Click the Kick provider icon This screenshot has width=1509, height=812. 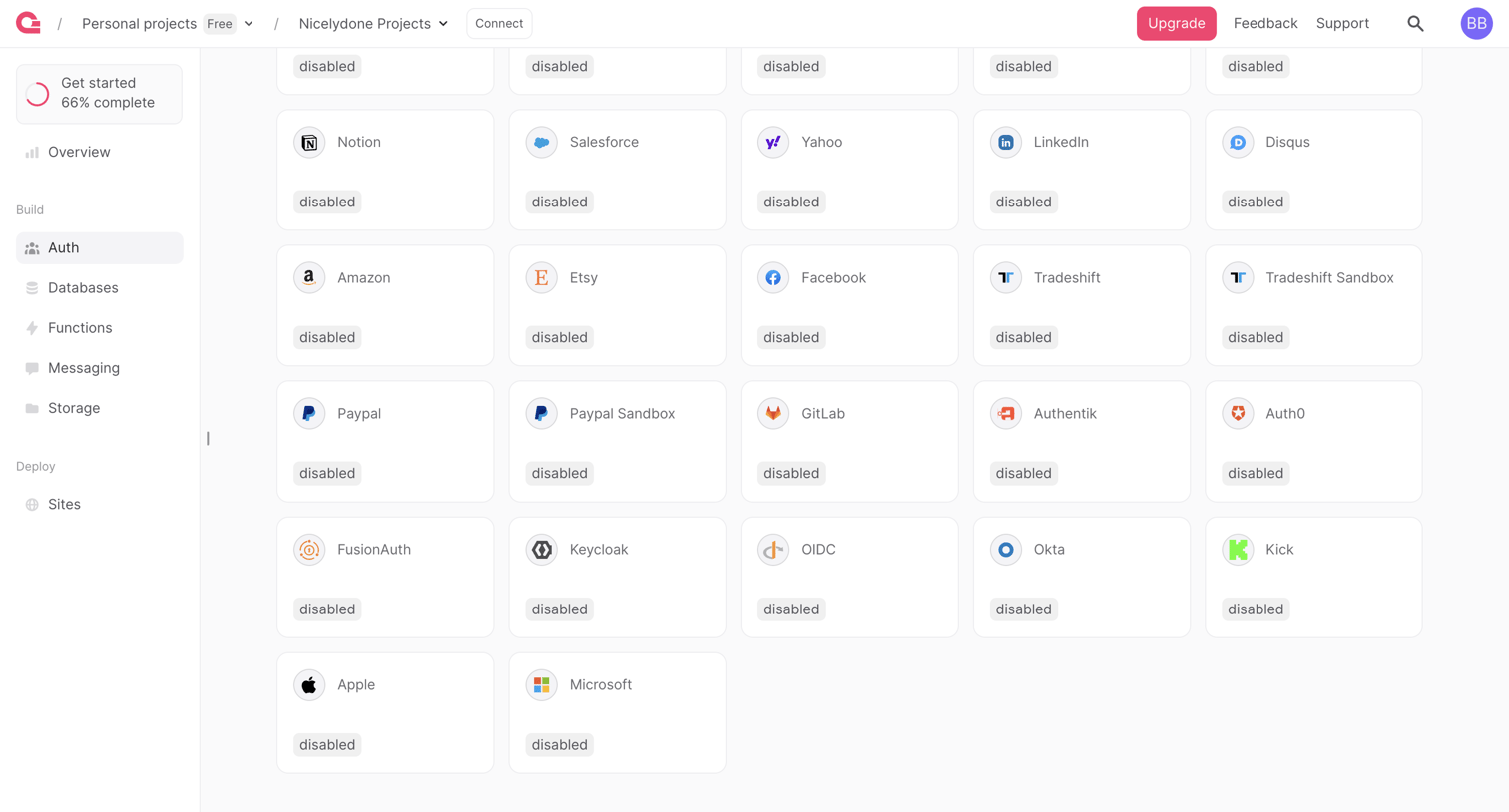point(1238,549)
